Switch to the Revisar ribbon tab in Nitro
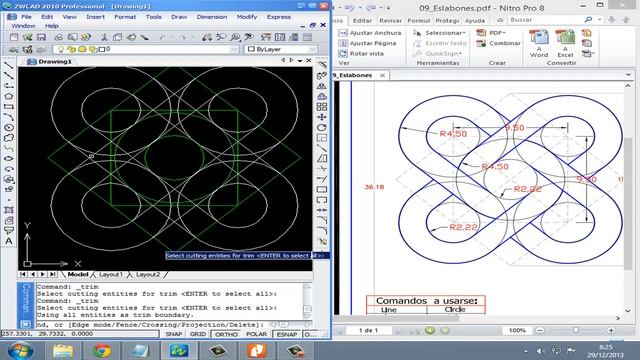The width and height of the screenshot is (640, 360). pos(390,20)
